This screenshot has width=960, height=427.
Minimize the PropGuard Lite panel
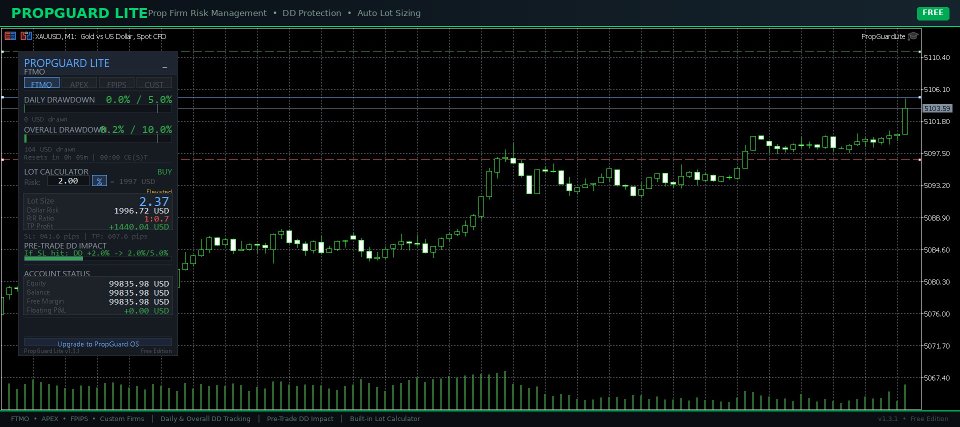(x=165, y=67)
